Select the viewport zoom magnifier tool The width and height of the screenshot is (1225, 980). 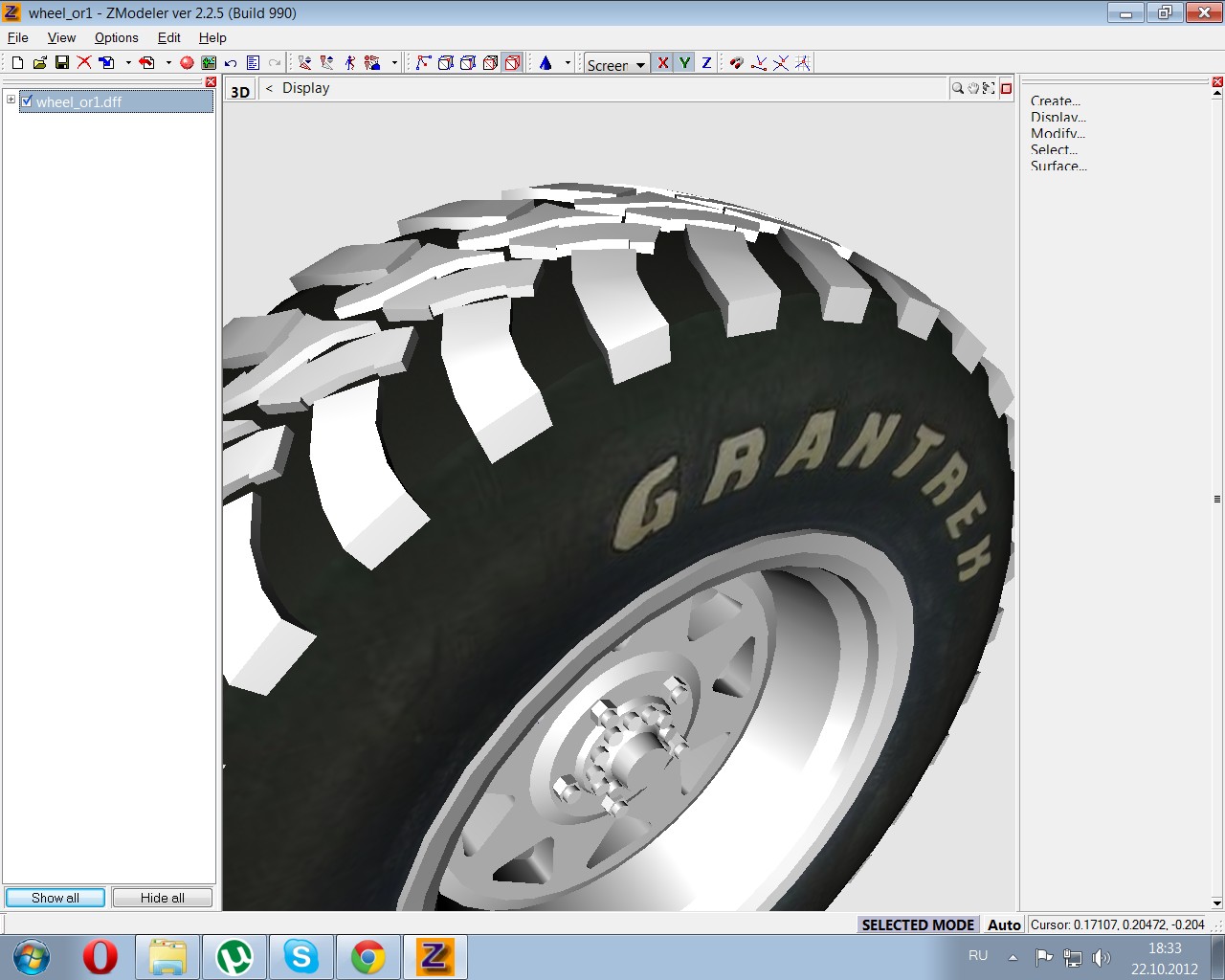pos(957,88)
